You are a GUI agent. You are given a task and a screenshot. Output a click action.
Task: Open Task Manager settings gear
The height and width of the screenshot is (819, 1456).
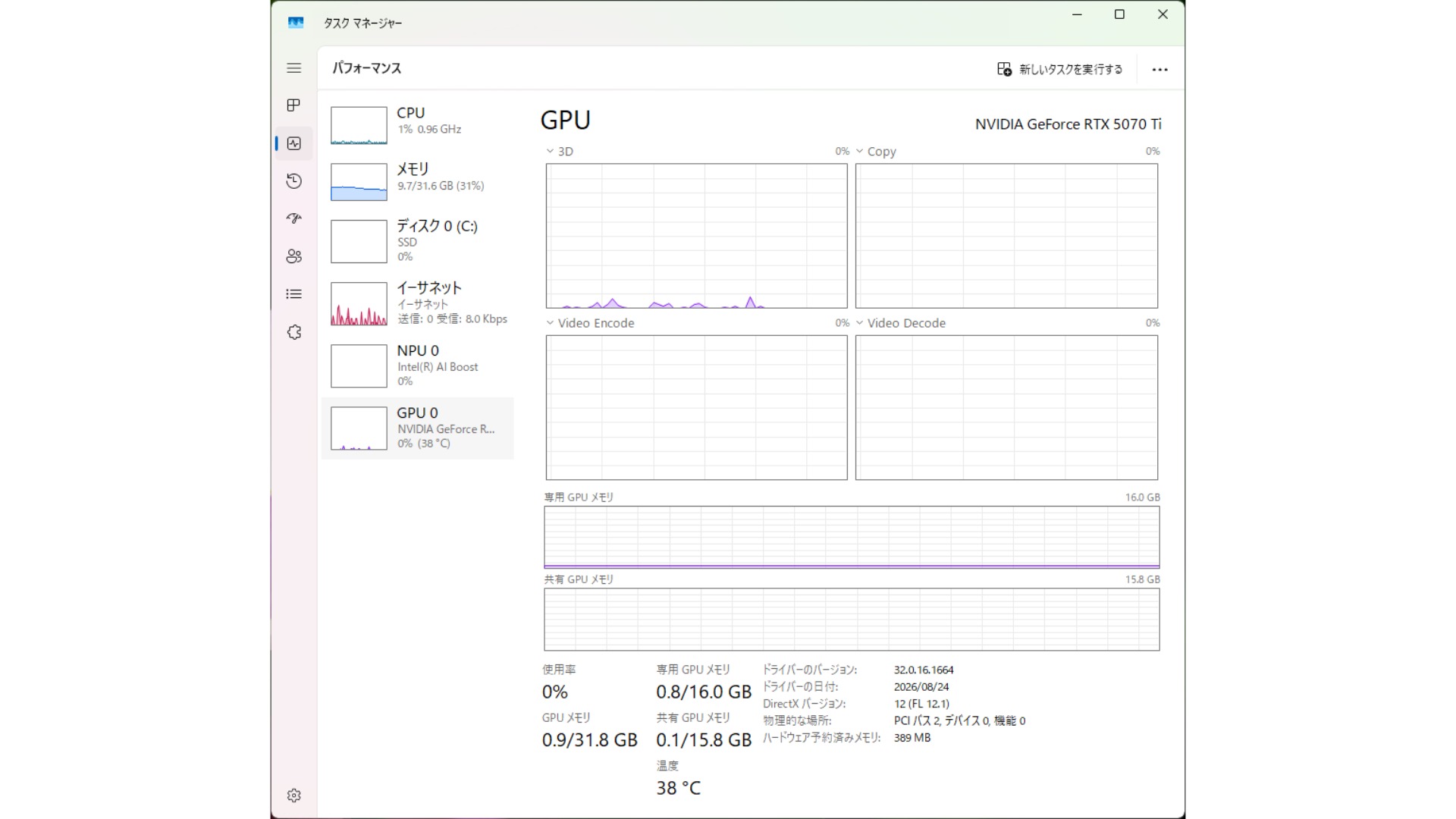point(294,795)
